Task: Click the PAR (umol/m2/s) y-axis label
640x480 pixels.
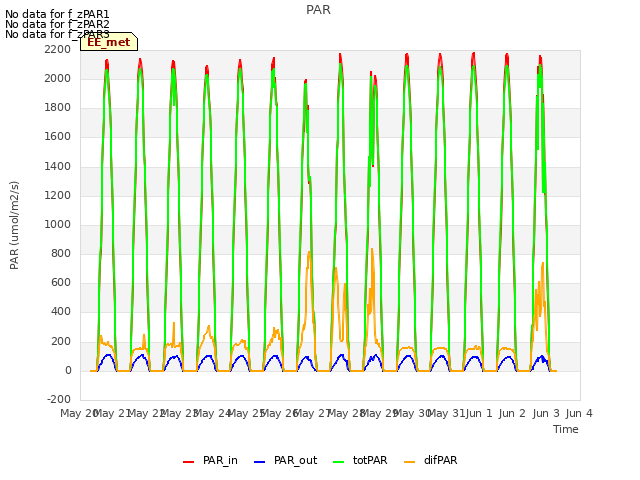Action: tap(14, 225)
